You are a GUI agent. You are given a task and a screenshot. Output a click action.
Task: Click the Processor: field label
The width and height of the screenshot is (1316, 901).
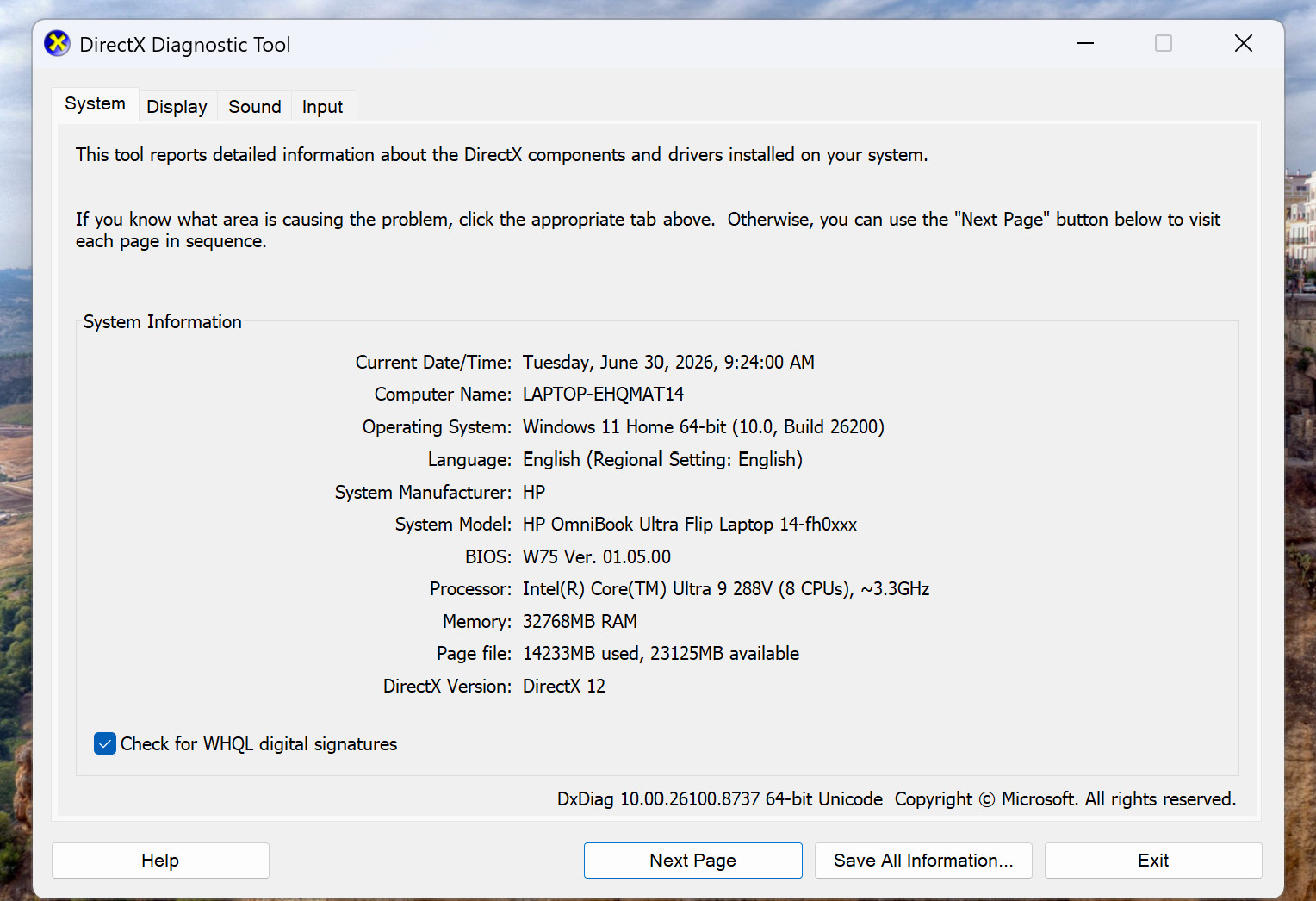click(471, 589)
